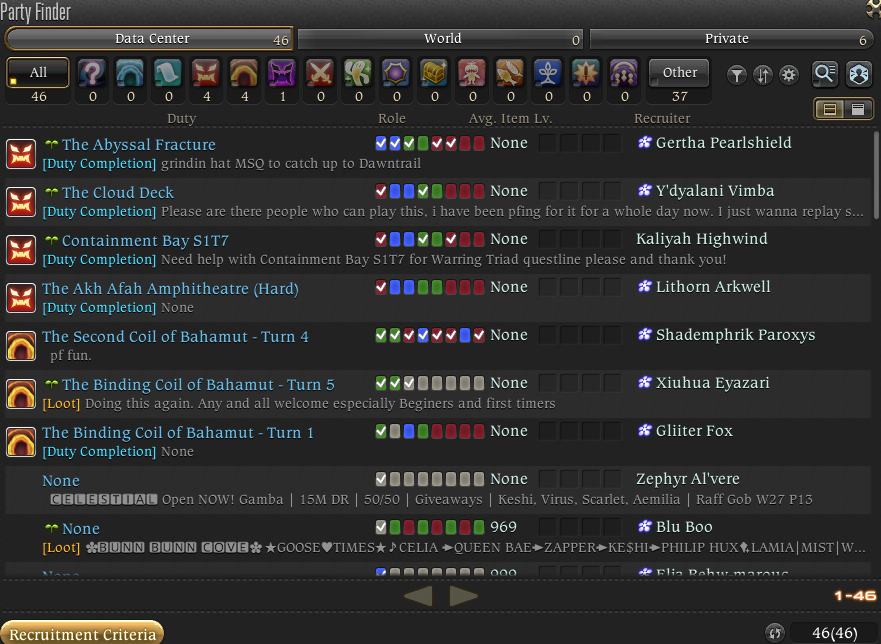881x644 pixels.
Task: Select recruiter Kaliyah Highwind
Action: (702, 239)
